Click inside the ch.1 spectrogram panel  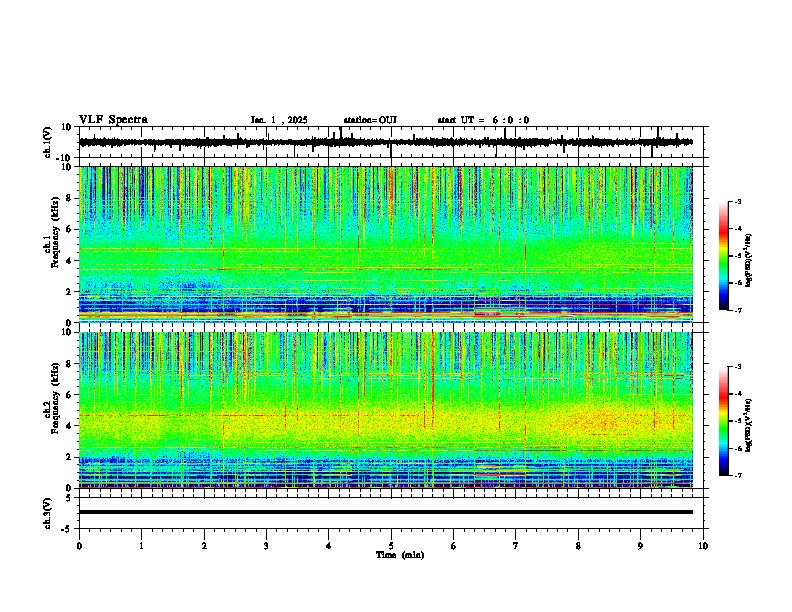pos(386,244)
